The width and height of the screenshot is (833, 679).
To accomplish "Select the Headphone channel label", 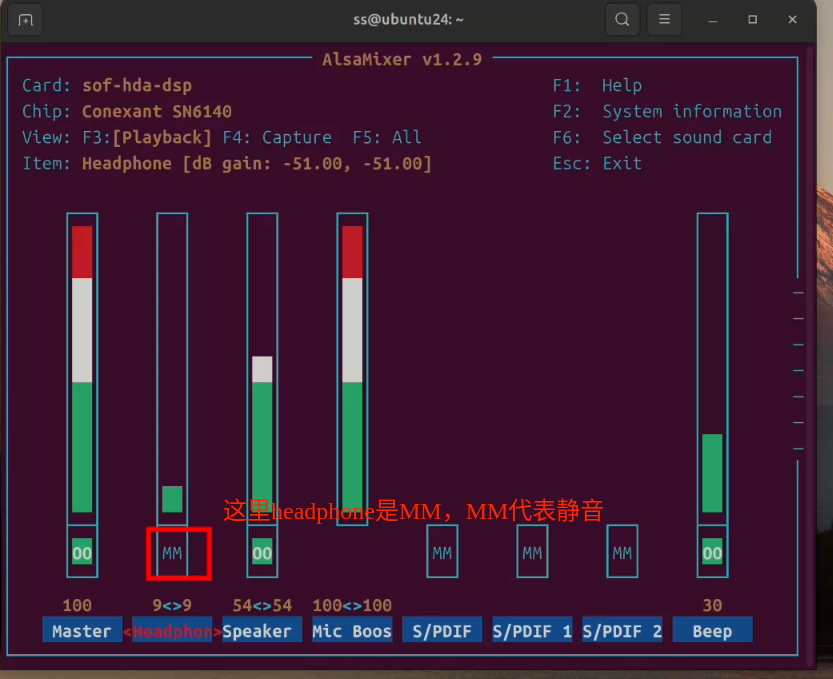I will [172, 631].
